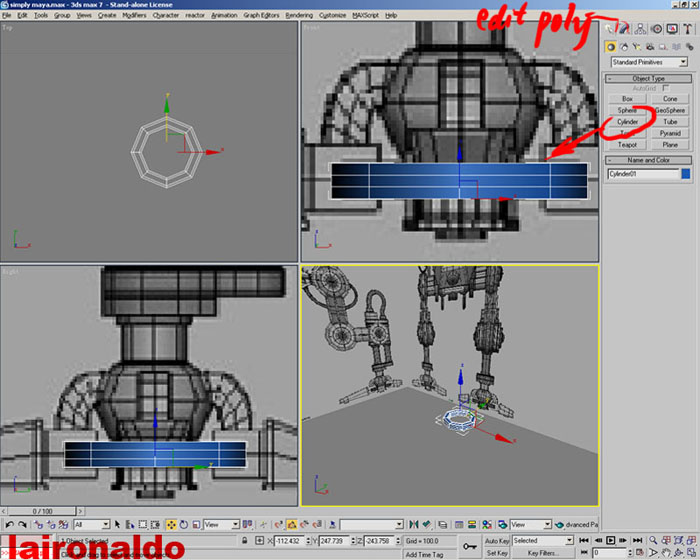Image resolution: width=700 pixels, height=560 pixels.
Task: Open the Utilities panel hammer icon
Action: (x=689, y=28)
